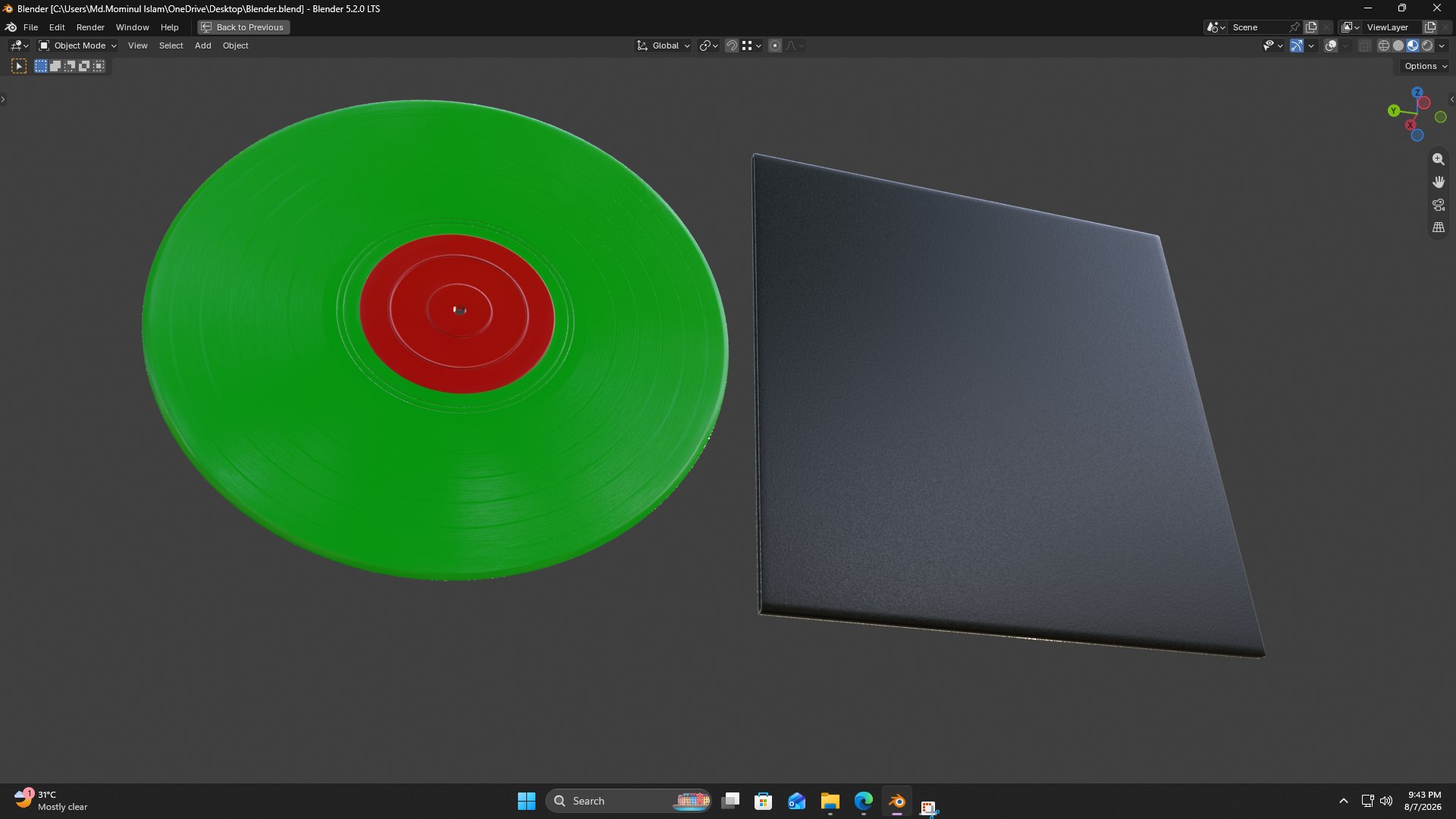Choose Invert selection mode icon
The width and height of the screenshot is (1456, 819).
[84, 66]
